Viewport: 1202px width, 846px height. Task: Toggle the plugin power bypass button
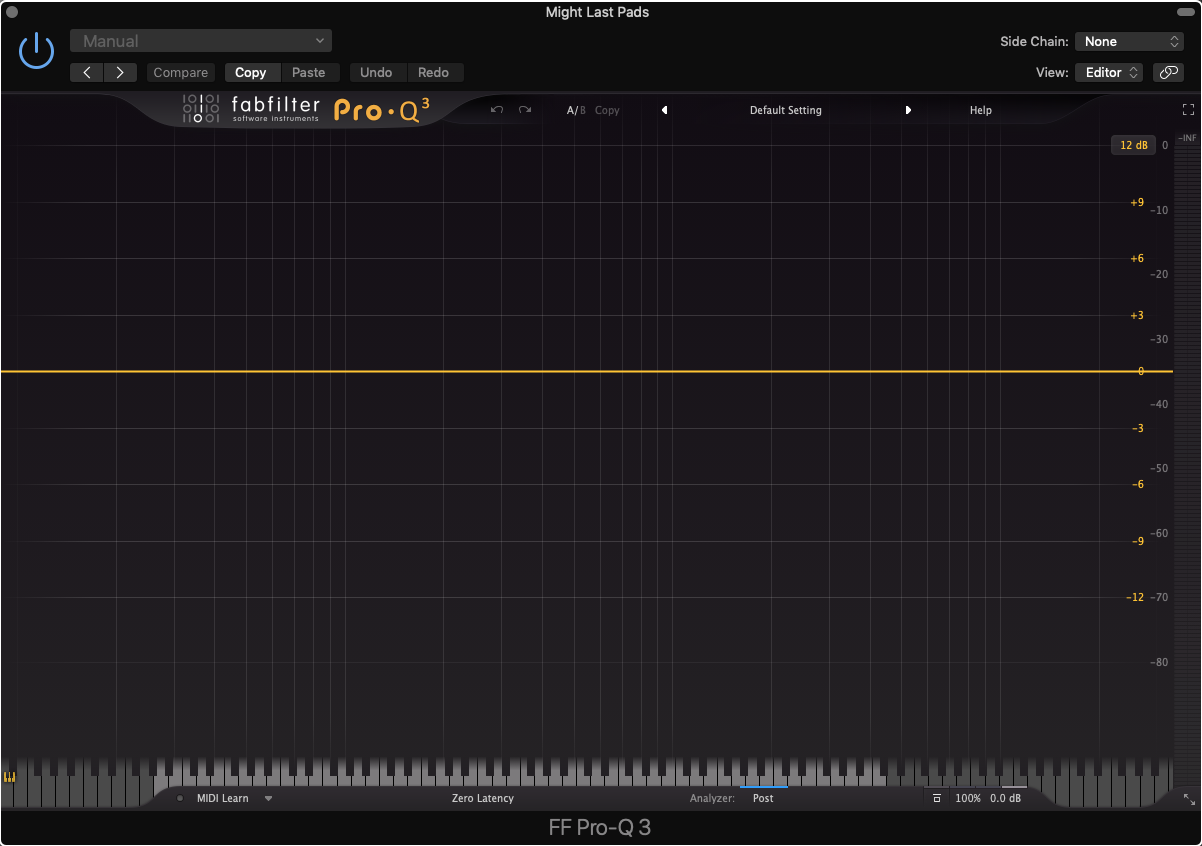pyautogui.click(x=36, y=50)
